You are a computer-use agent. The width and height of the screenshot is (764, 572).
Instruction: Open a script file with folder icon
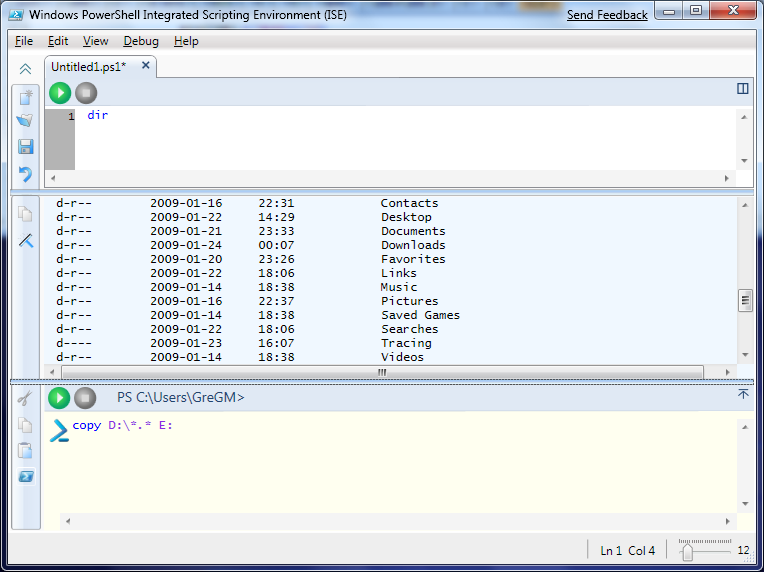25,120
